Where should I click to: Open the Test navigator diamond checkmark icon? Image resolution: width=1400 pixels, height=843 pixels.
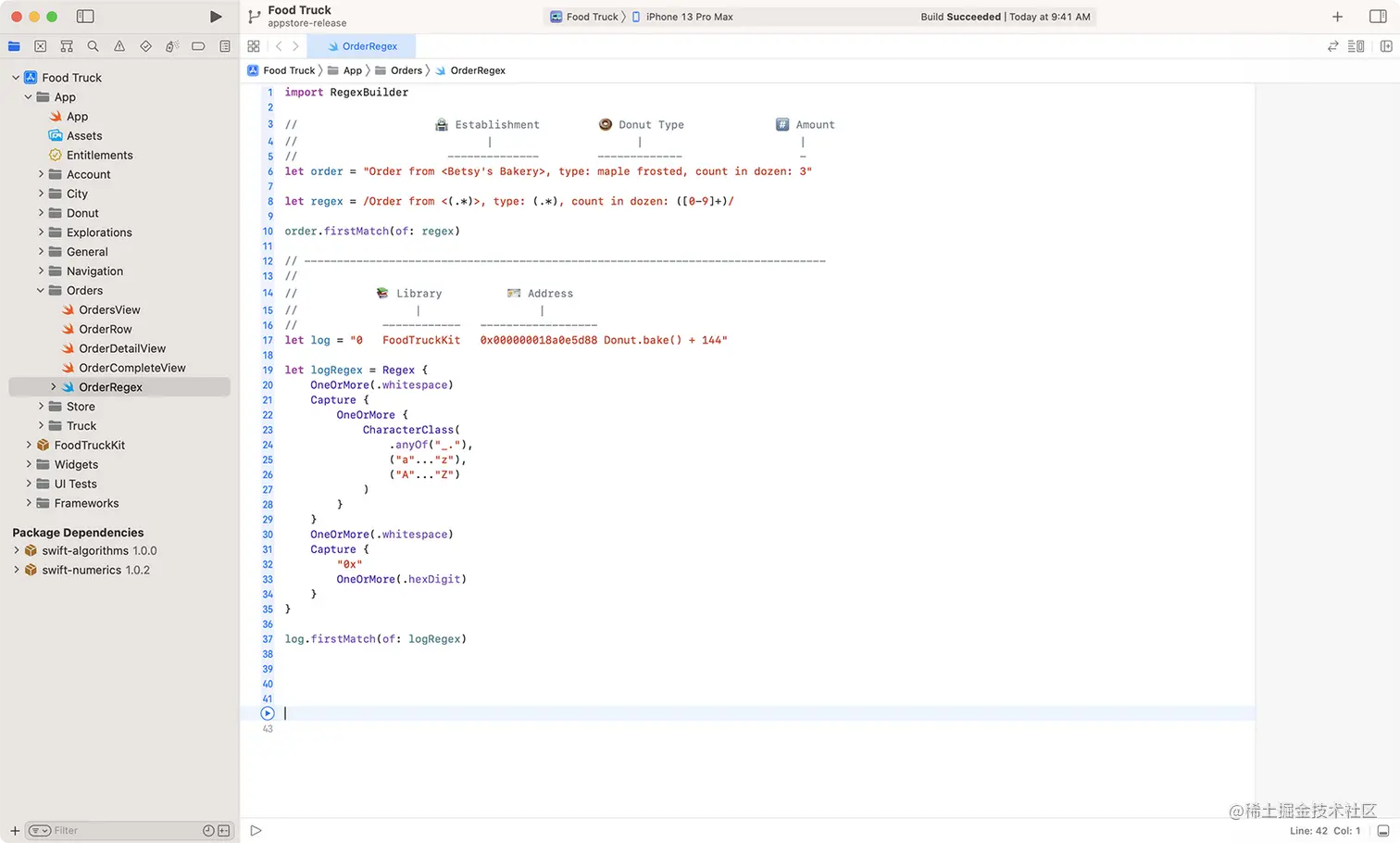click(x=144, y=45)
